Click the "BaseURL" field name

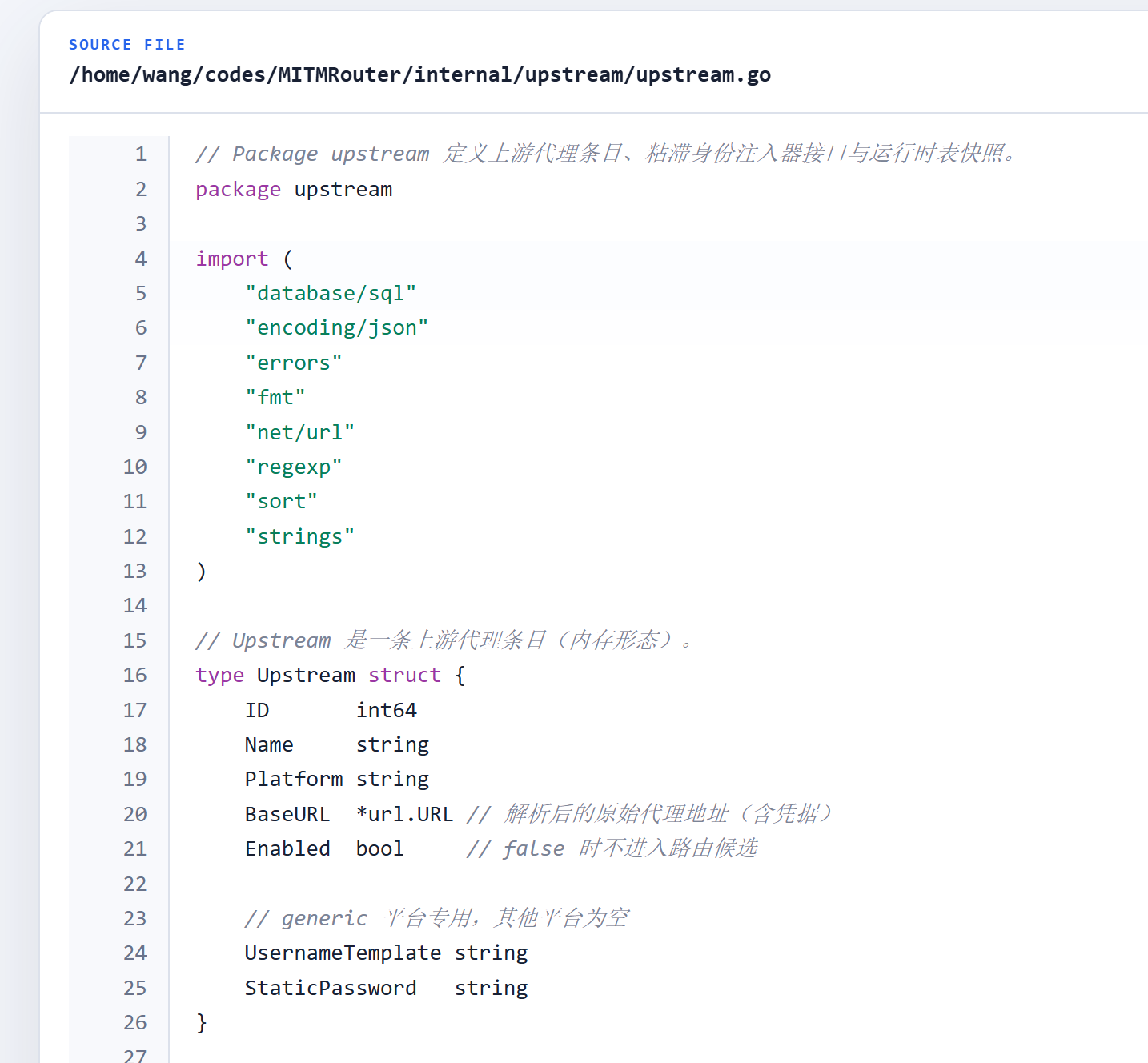(287, 814)
